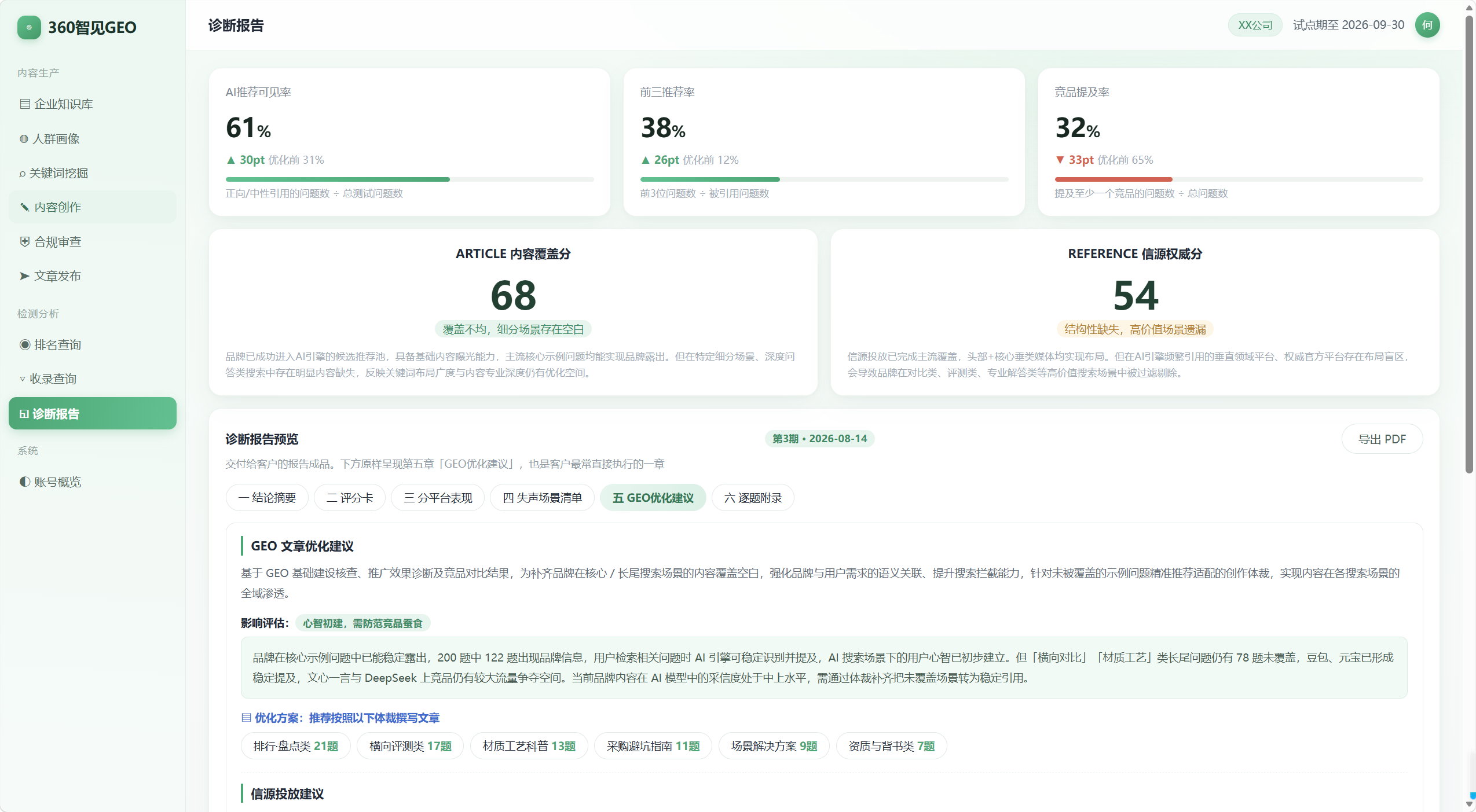Click the 覆盖不均，细分场景存在空白 tag
The width and height of the screenshot is (1476, 812).
514,329
